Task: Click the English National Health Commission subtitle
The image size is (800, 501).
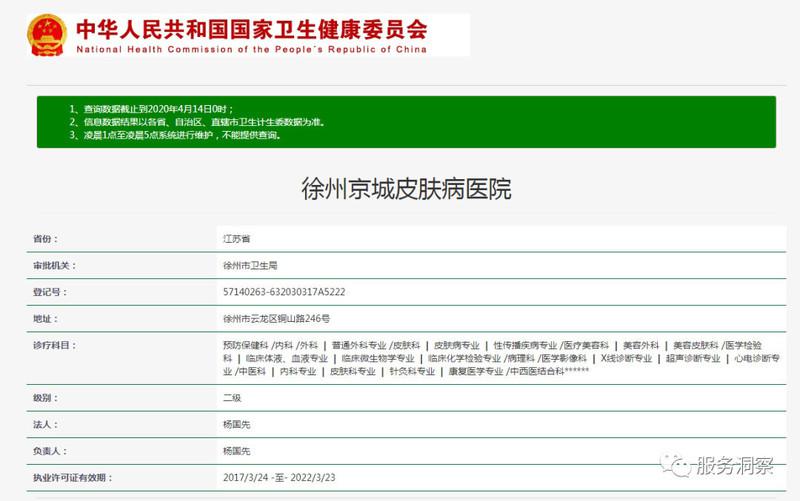Action: click(251, 49)
